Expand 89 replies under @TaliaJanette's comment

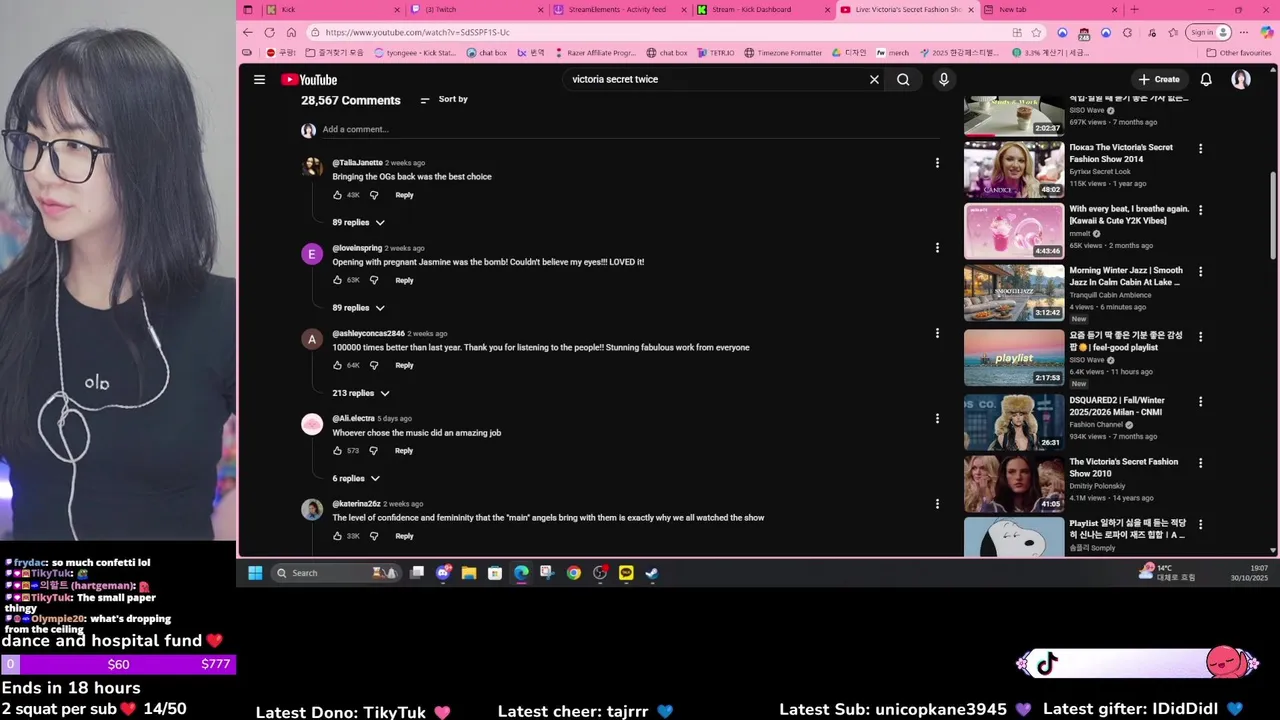(358, 222)
